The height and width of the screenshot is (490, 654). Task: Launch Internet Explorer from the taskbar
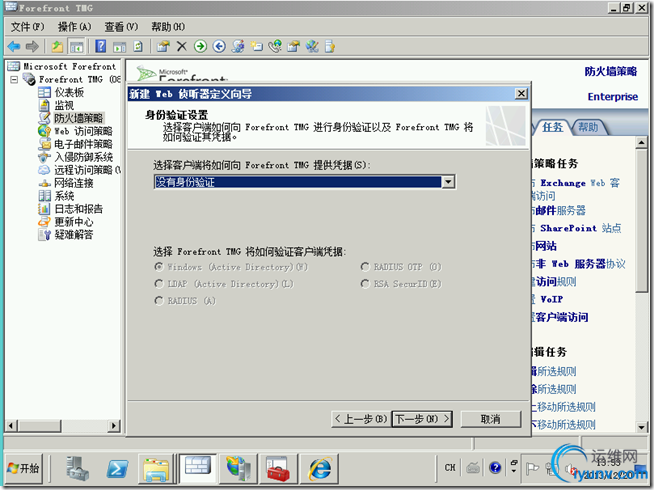[x=320, y=468]
